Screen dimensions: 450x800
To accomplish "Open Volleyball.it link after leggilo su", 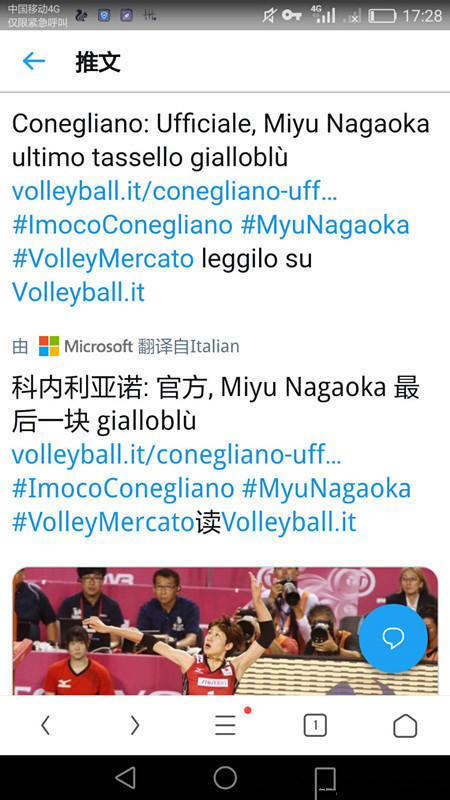I will 79,292.
